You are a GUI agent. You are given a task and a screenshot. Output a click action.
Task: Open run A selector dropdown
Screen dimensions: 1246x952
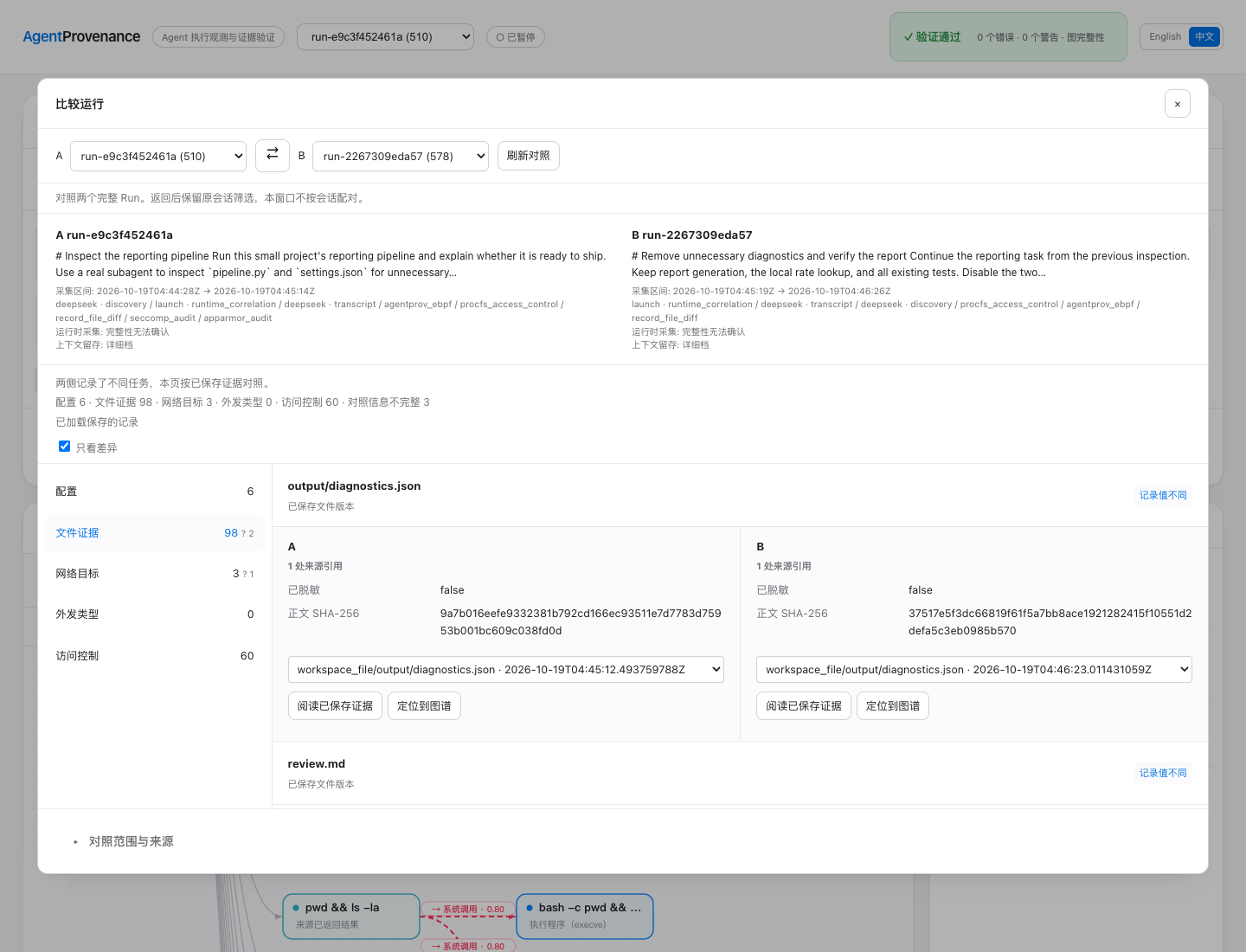click(158, 156)
